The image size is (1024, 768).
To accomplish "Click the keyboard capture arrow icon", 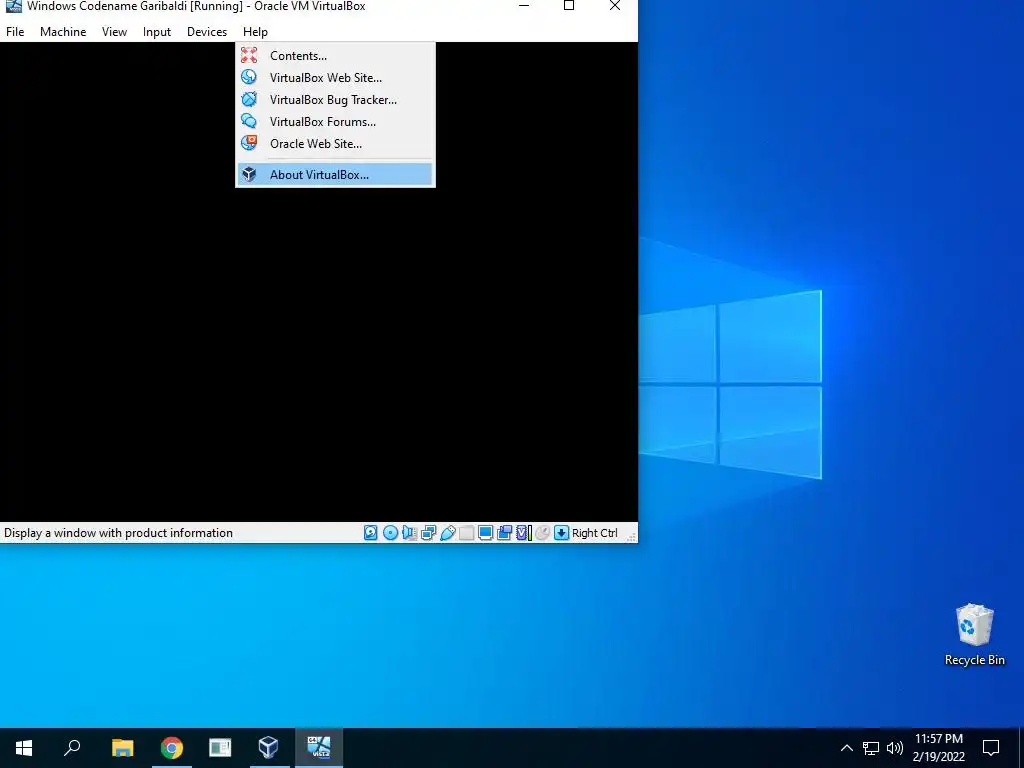I will [x=561, y=533].
